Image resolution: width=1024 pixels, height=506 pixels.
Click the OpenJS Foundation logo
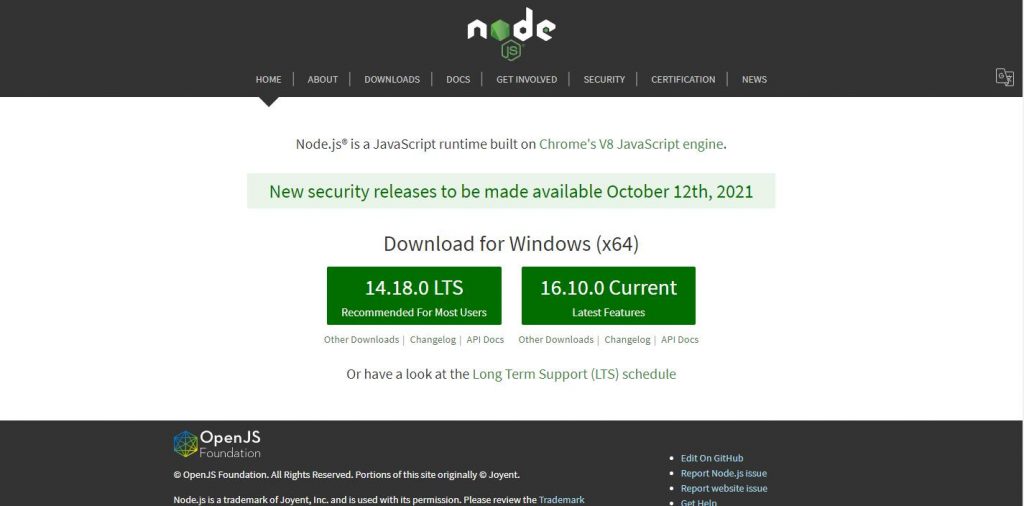[217, 443]
